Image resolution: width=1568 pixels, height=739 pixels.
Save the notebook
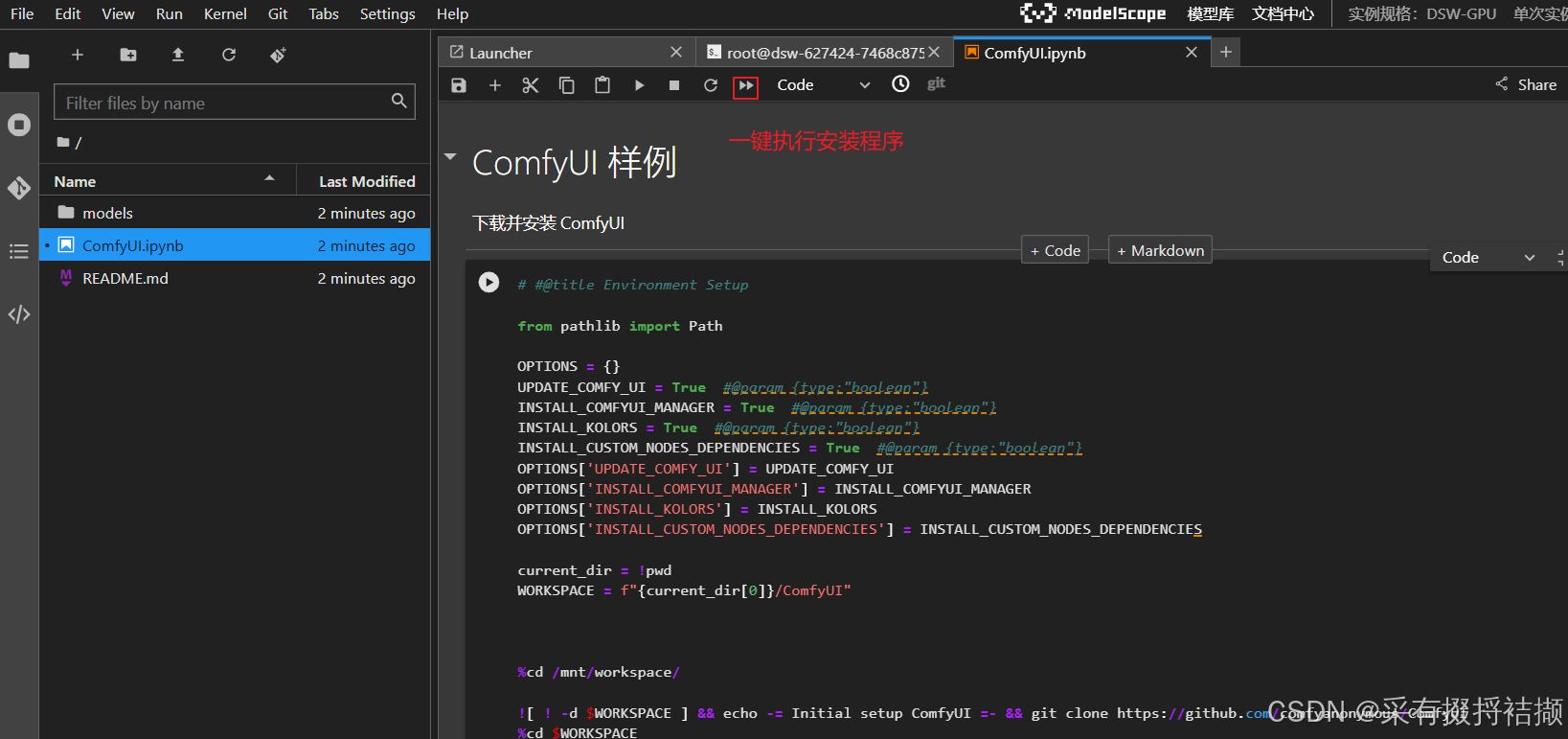[x=459, y=85]
